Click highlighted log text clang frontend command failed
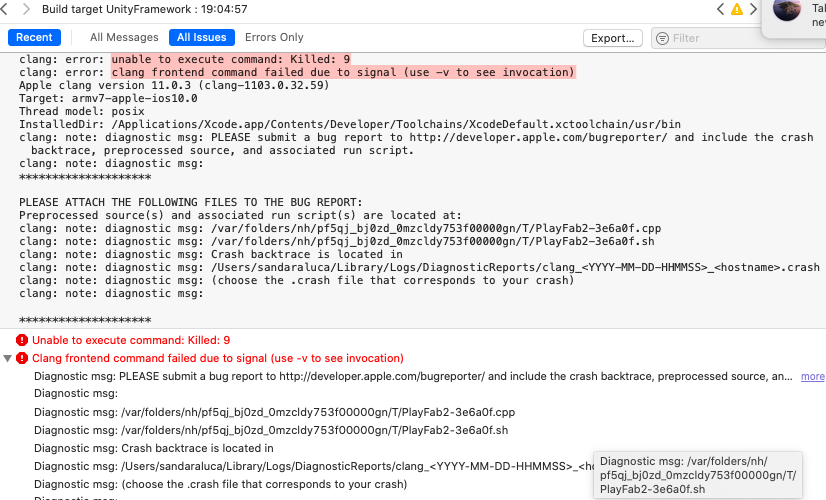The width and height of the screenshot is (826, 500). click(343, 72)
